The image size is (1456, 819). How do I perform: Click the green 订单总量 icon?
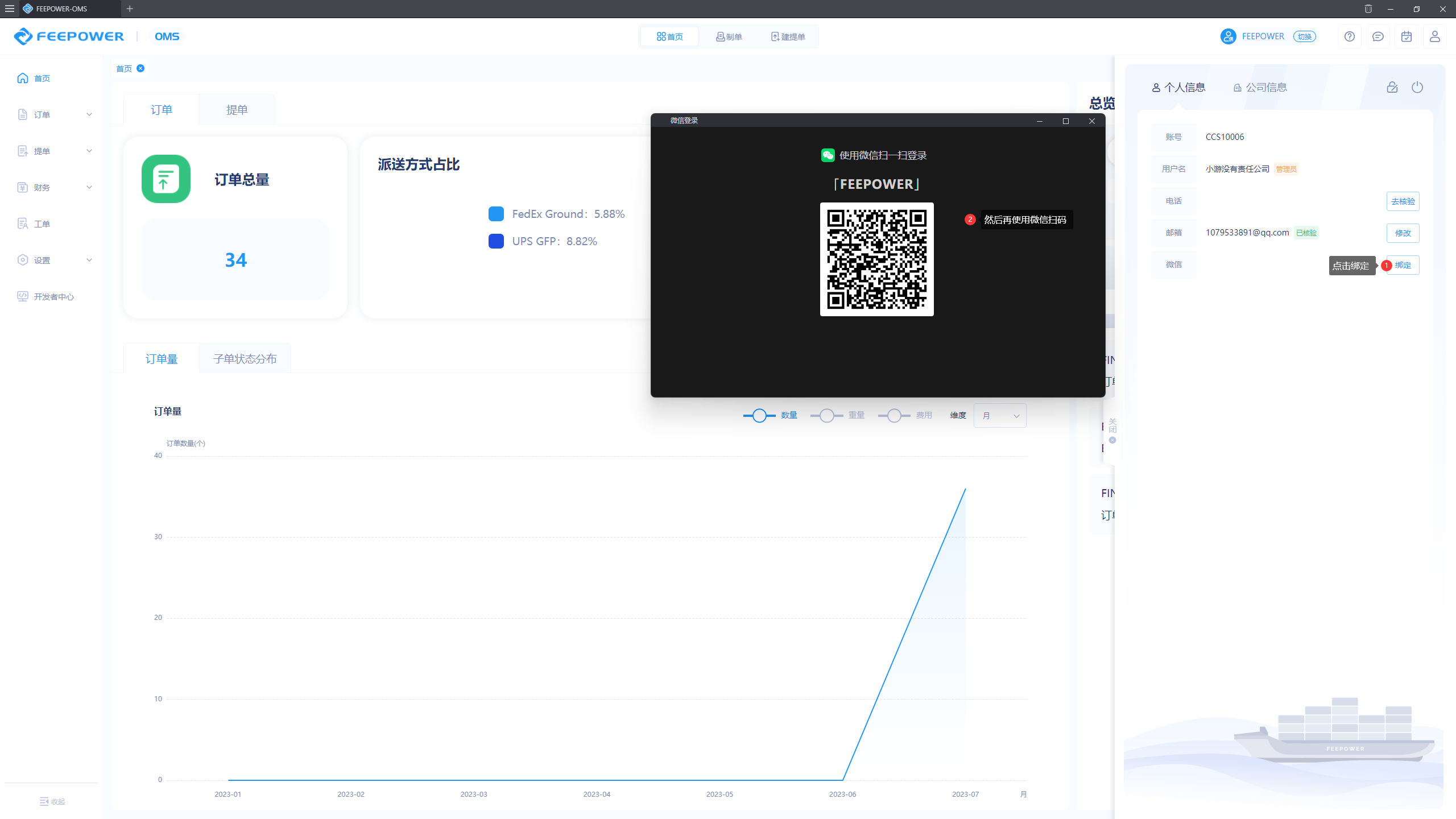166,179
